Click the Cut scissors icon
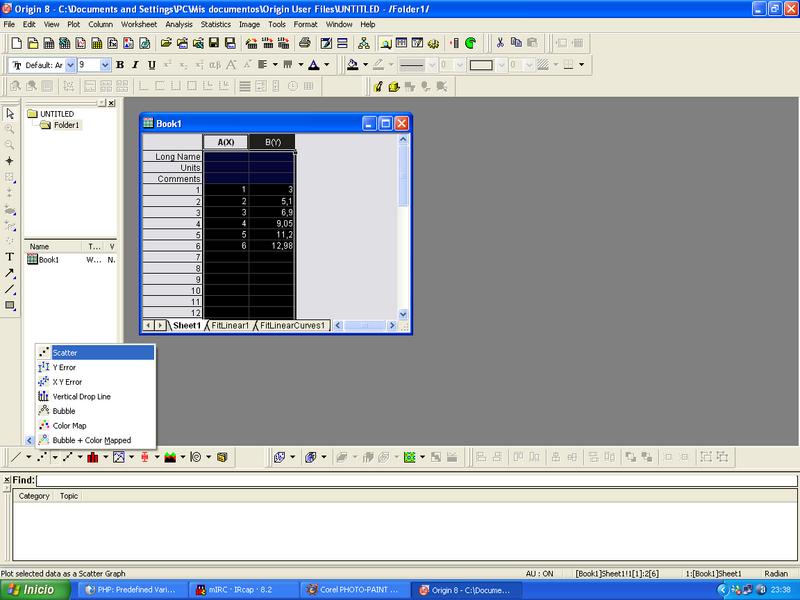Viewport: 800px width, 600px height. [499, 43]
